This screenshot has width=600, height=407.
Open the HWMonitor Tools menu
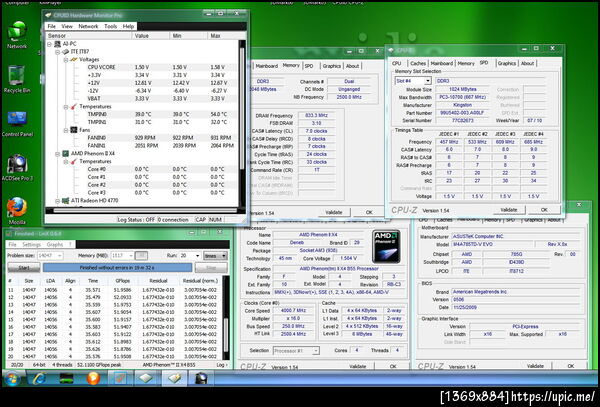click(110, 26)
